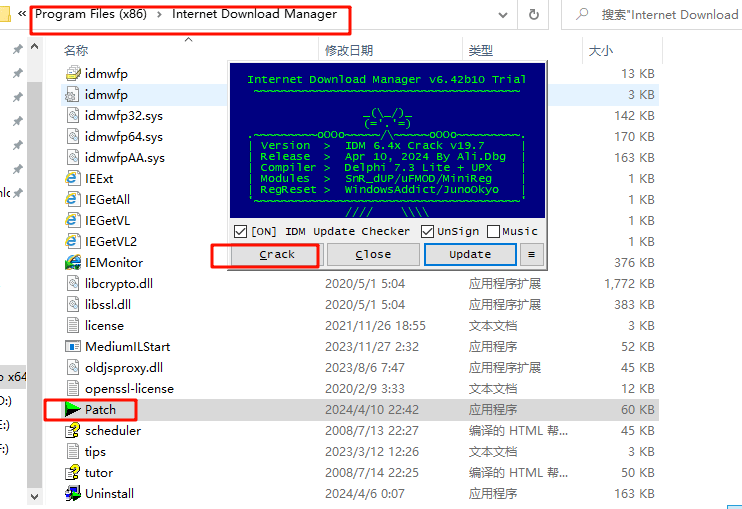The width and height of the screenshot is (742, 509).
Task: Click the first idmwfp security catalog icon
Action: (72, 73)
